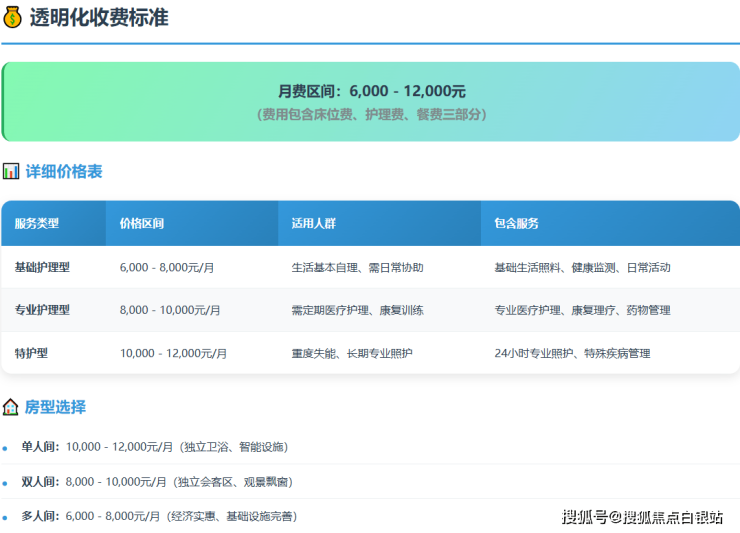
Task: Click the money bag icon beside 透明化收费标准
Action: [12, 17]
